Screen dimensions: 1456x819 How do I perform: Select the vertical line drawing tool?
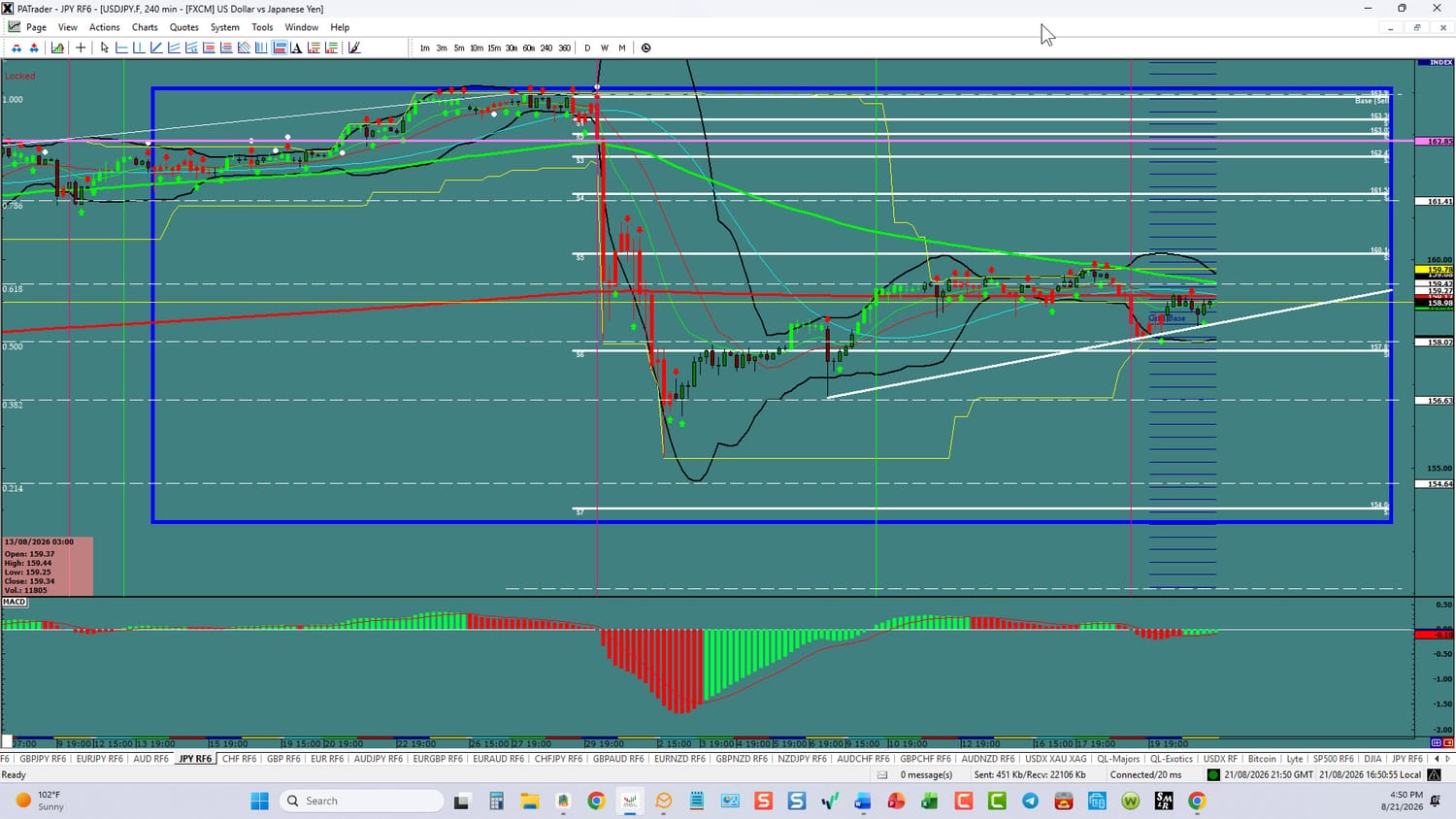139,48
